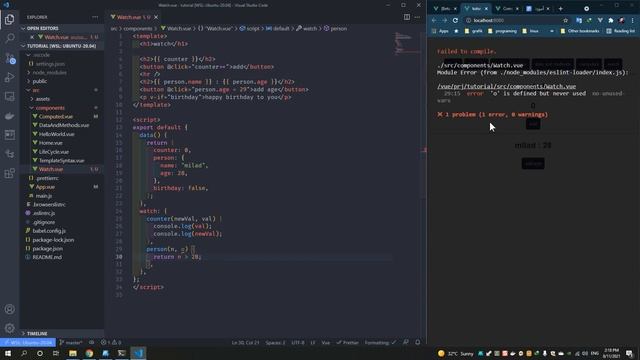Click the feedback icon in VS Code status bar
This screenshot has height=360, width=640.
tap(406, 342)
